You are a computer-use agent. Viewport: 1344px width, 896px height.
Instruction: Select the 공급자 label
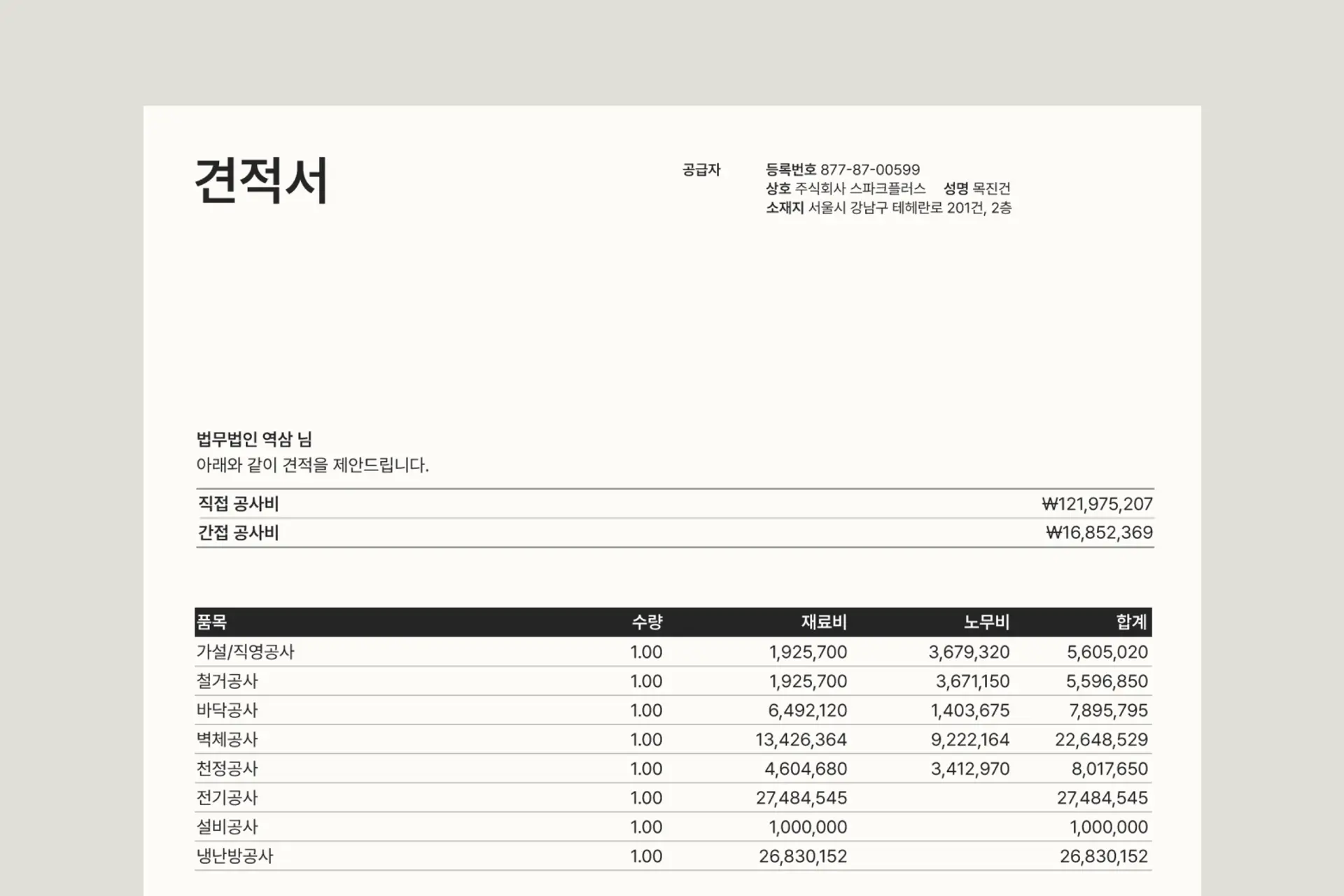point(701,170)
